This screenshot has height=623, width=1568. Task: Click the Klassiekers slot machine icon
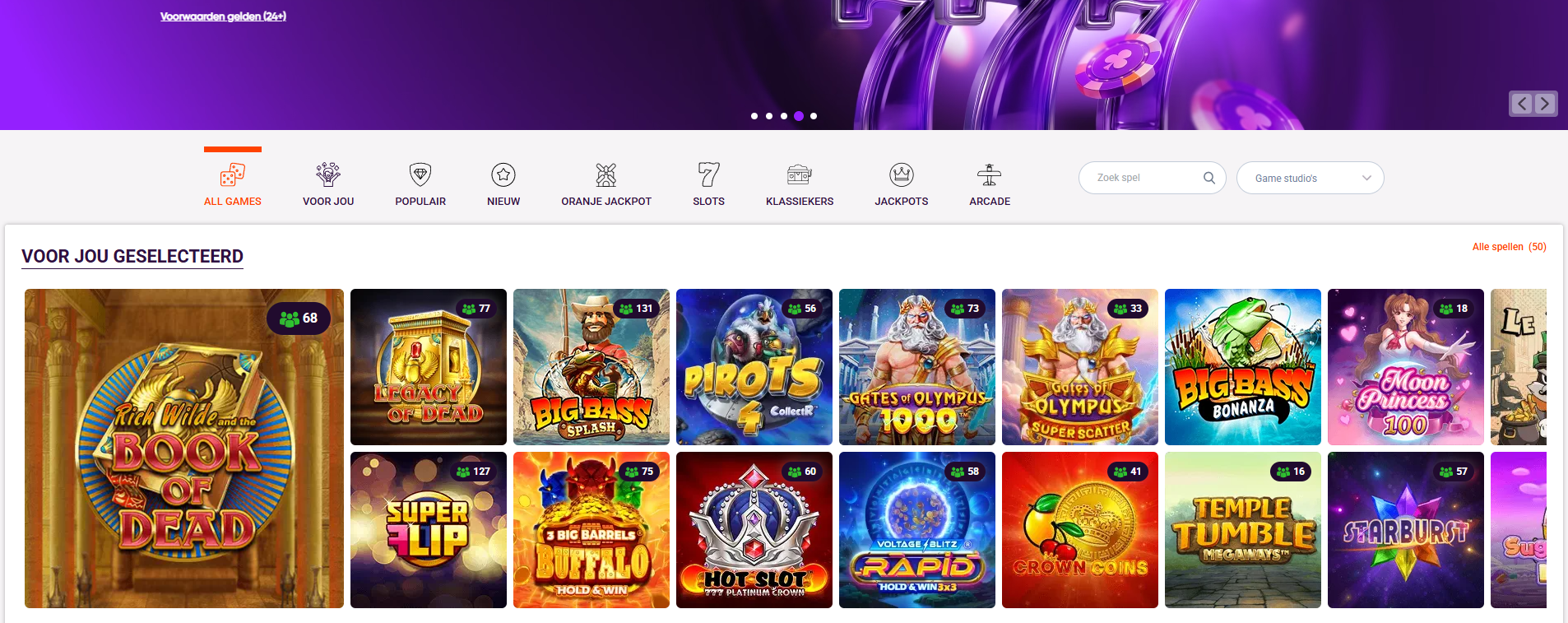[x=800, y=174]
